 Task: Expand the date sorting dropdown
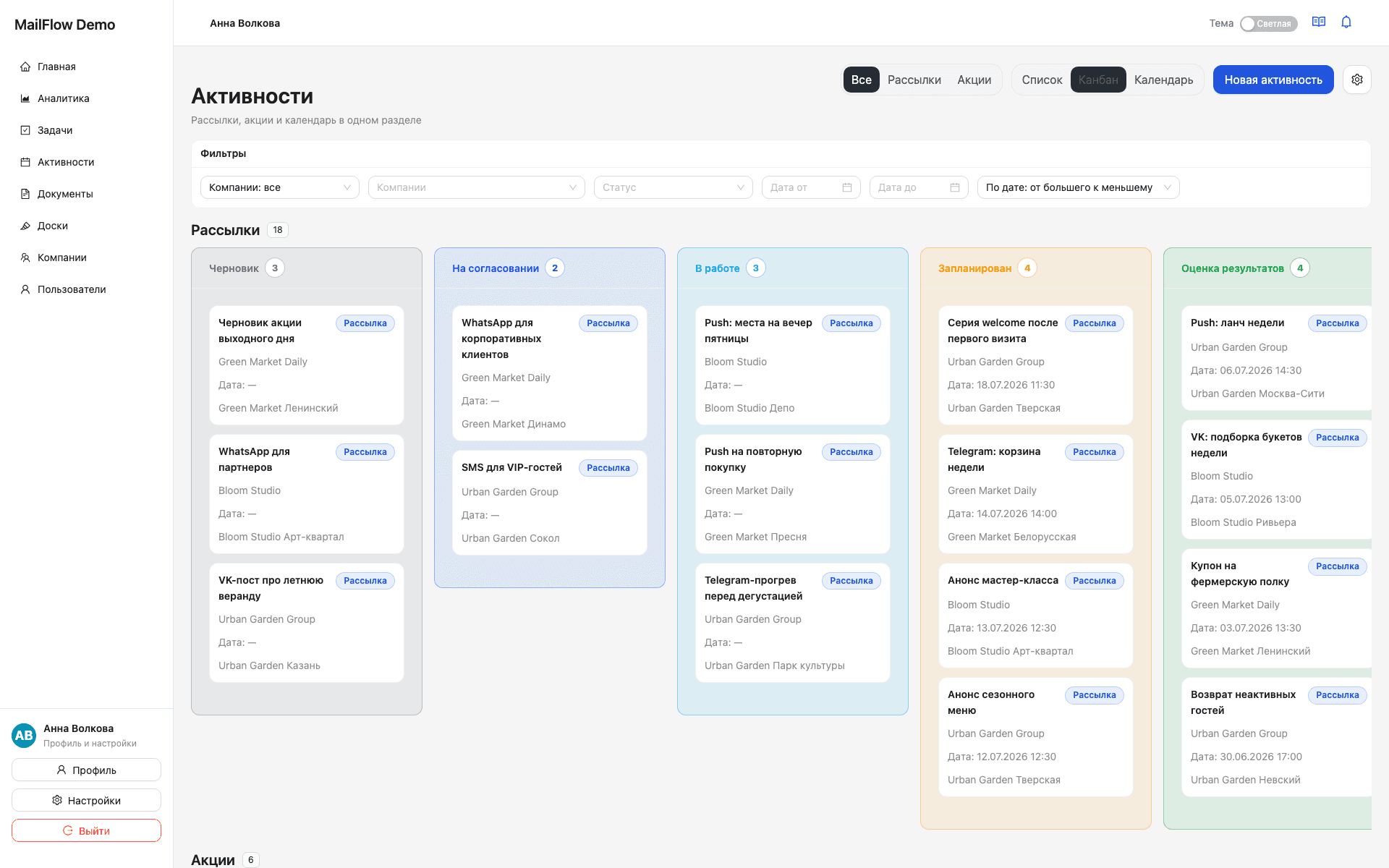[1078, 187]
